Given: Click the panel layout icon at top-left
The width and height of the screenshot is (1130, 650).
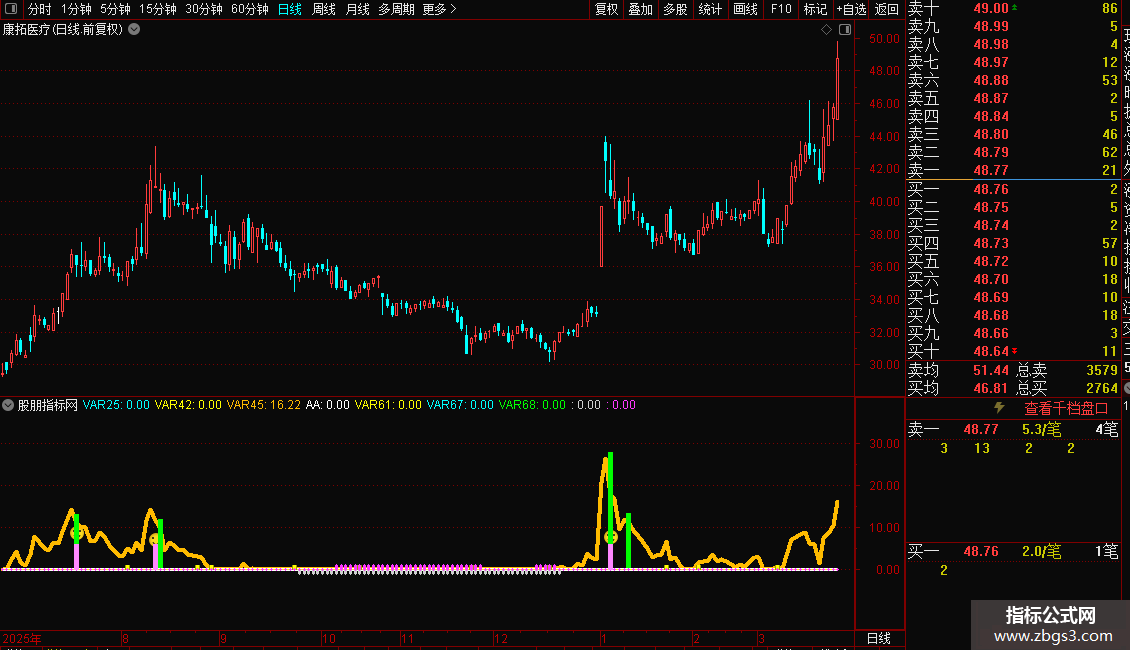Looking at the screenshot, I should coord(11,9).
